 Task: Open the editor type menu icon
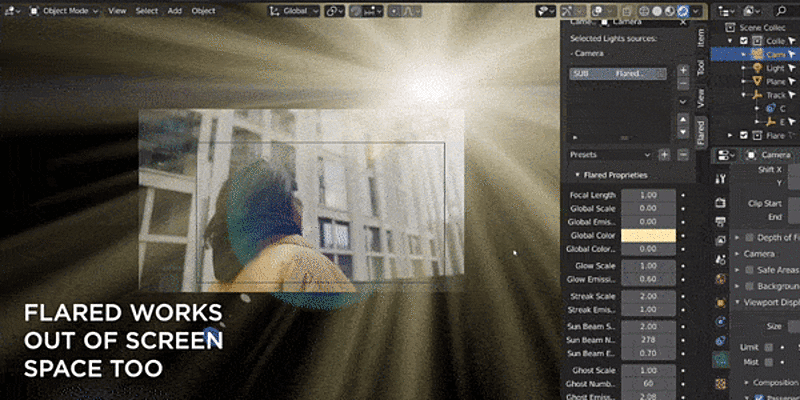click(x=12, y=11)
